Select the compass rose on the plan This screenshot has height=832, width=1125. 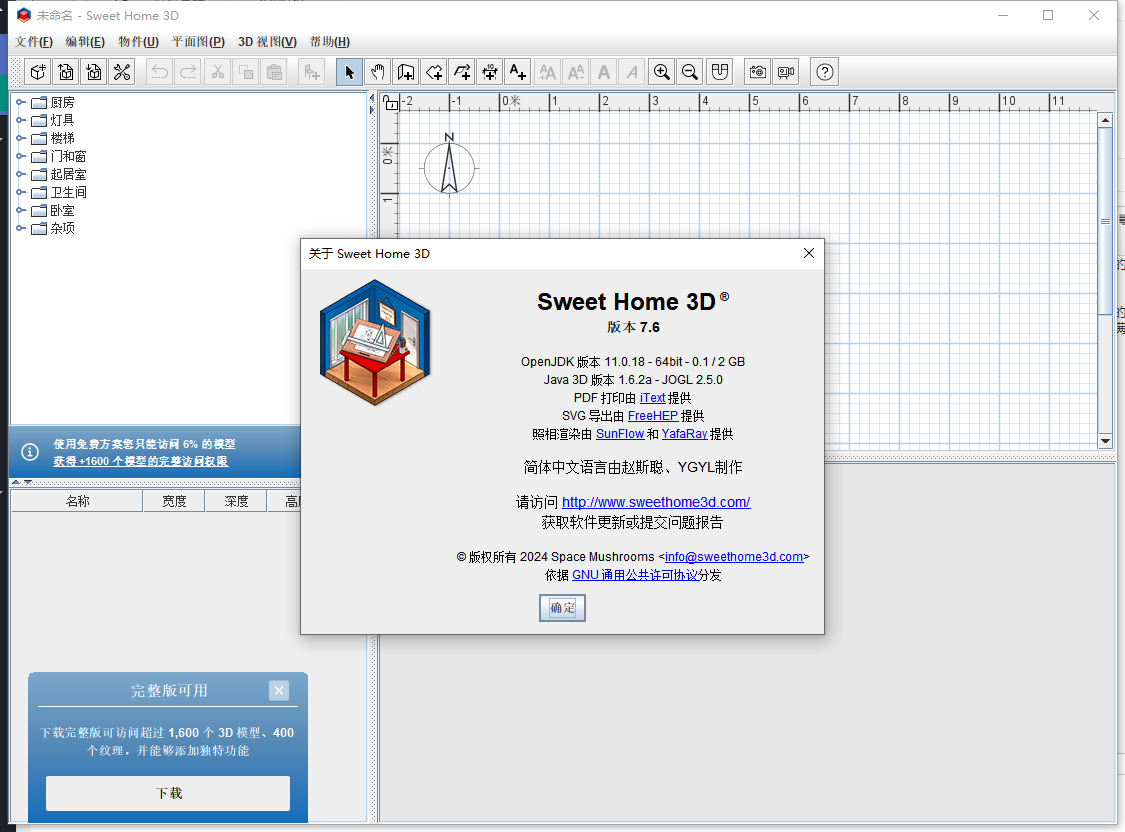coord(449,167)
